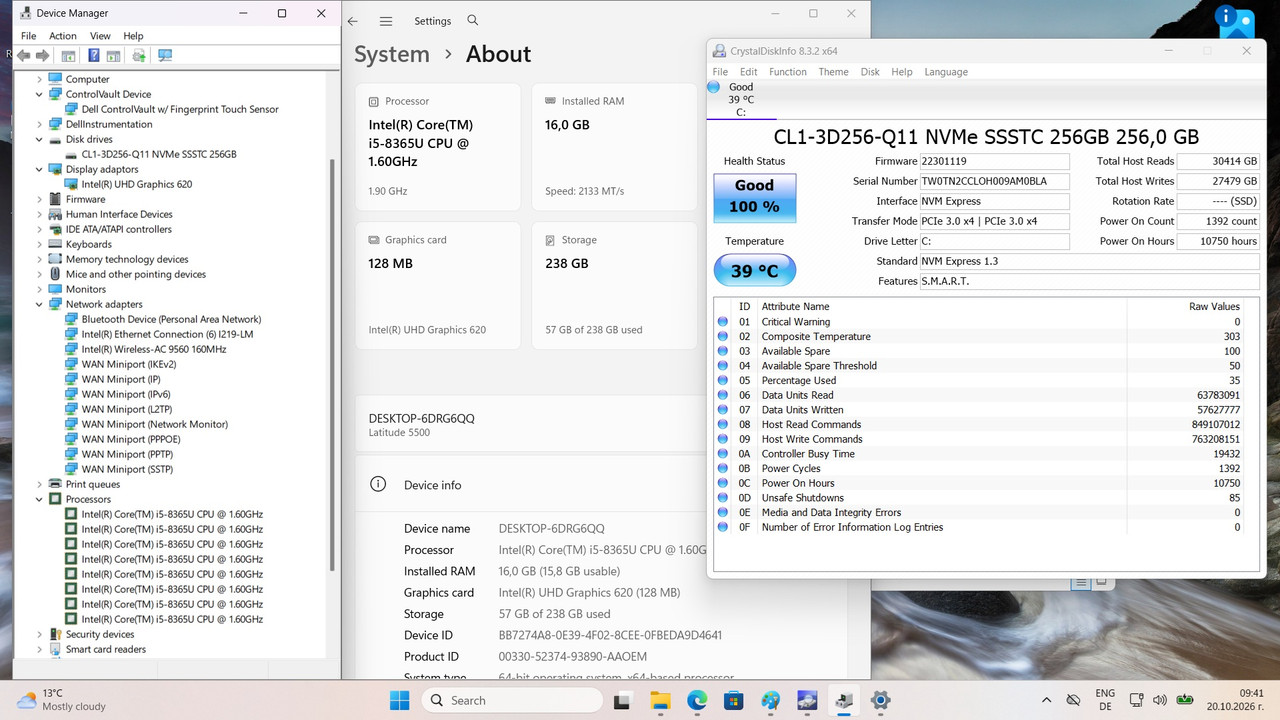
Task: Select Unsafe Shutdowns attribute row
Action: (980, 498)
